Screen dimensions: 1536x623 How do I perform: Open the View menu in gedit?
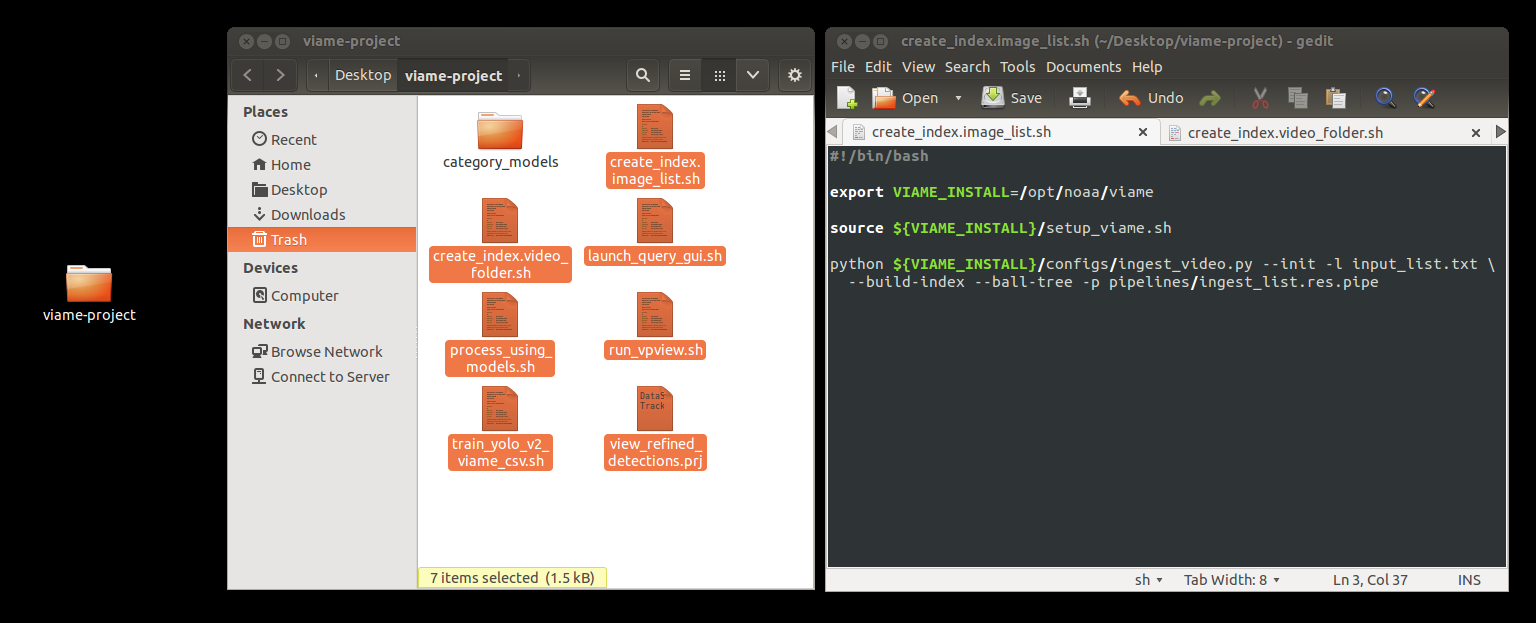pos(918,67)
